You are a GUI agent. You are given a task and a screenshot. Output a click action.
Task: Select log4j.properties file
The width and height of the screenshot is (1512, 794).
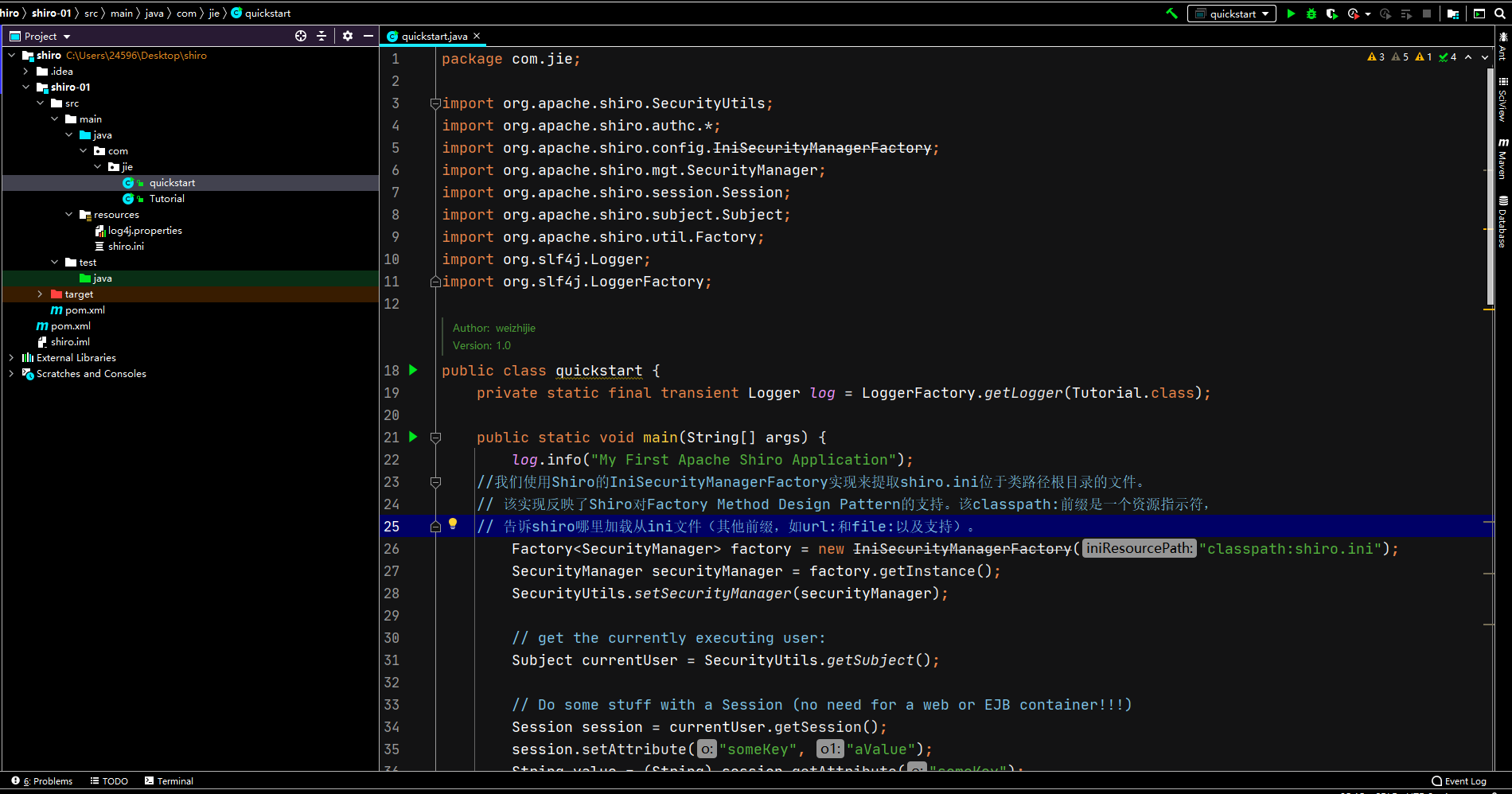pyautogui.click(x=145, y=231)
